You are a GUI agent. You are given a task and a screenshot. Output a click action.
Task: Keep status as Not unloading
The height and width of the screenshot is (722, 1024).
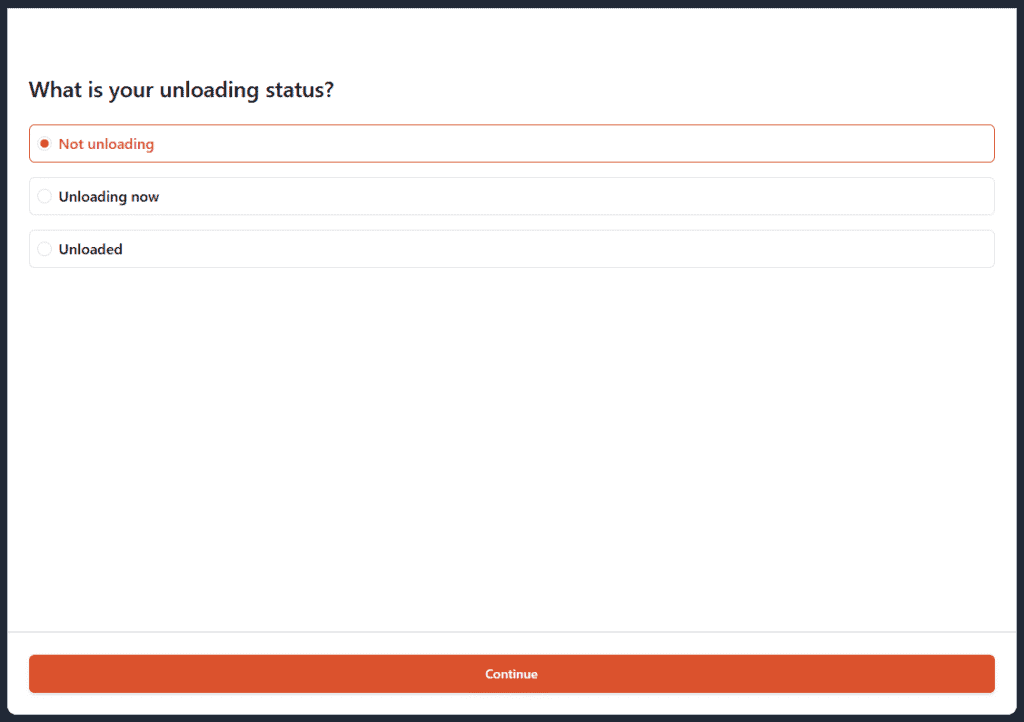[x=44, y=144]
